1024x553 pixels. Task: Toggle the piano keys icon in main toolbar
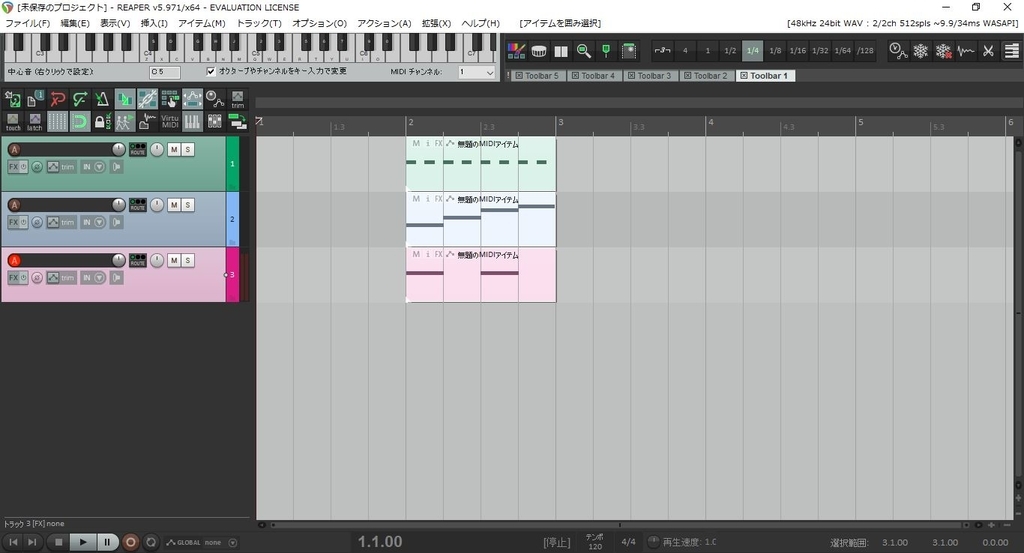(192, 121)
